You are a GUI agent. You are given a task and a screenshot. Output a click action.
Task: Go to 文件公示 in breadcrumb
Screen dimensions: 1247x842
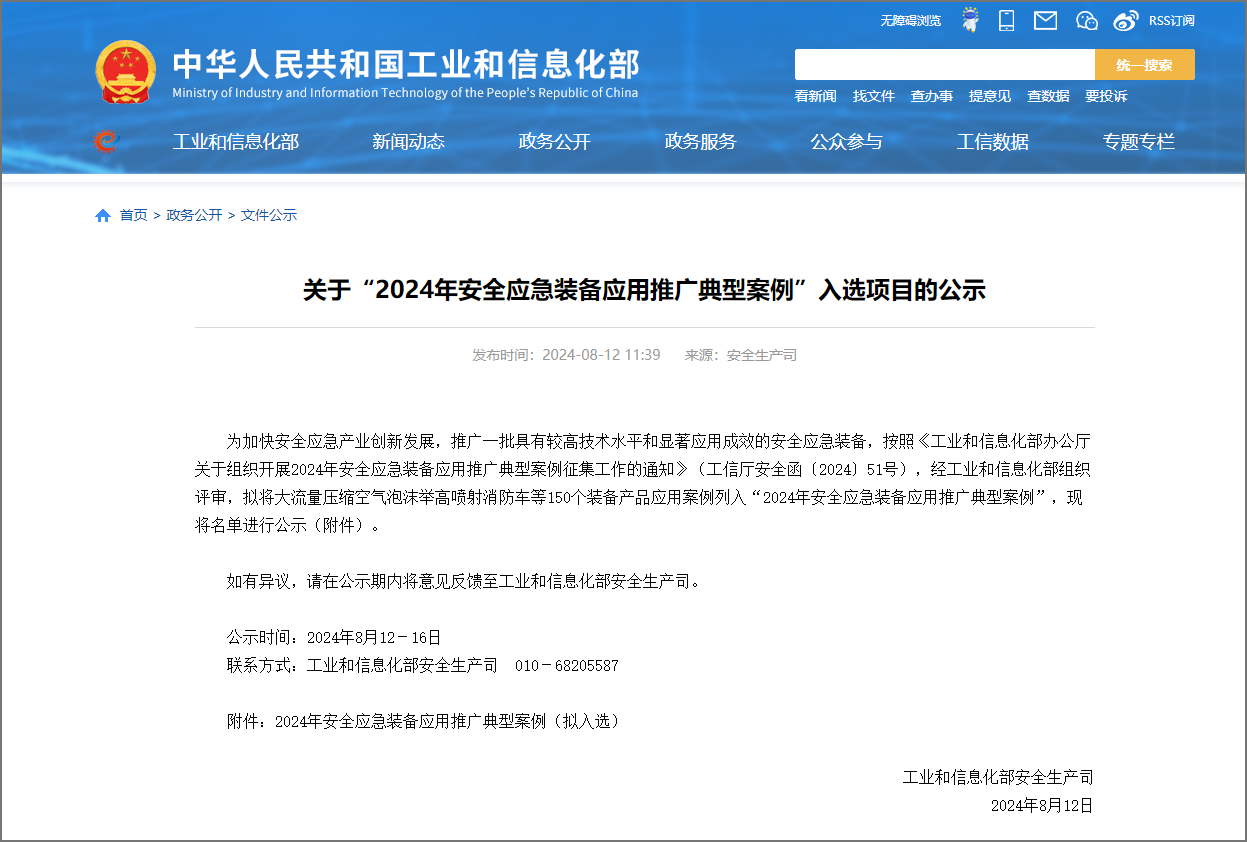click(269, 215)
